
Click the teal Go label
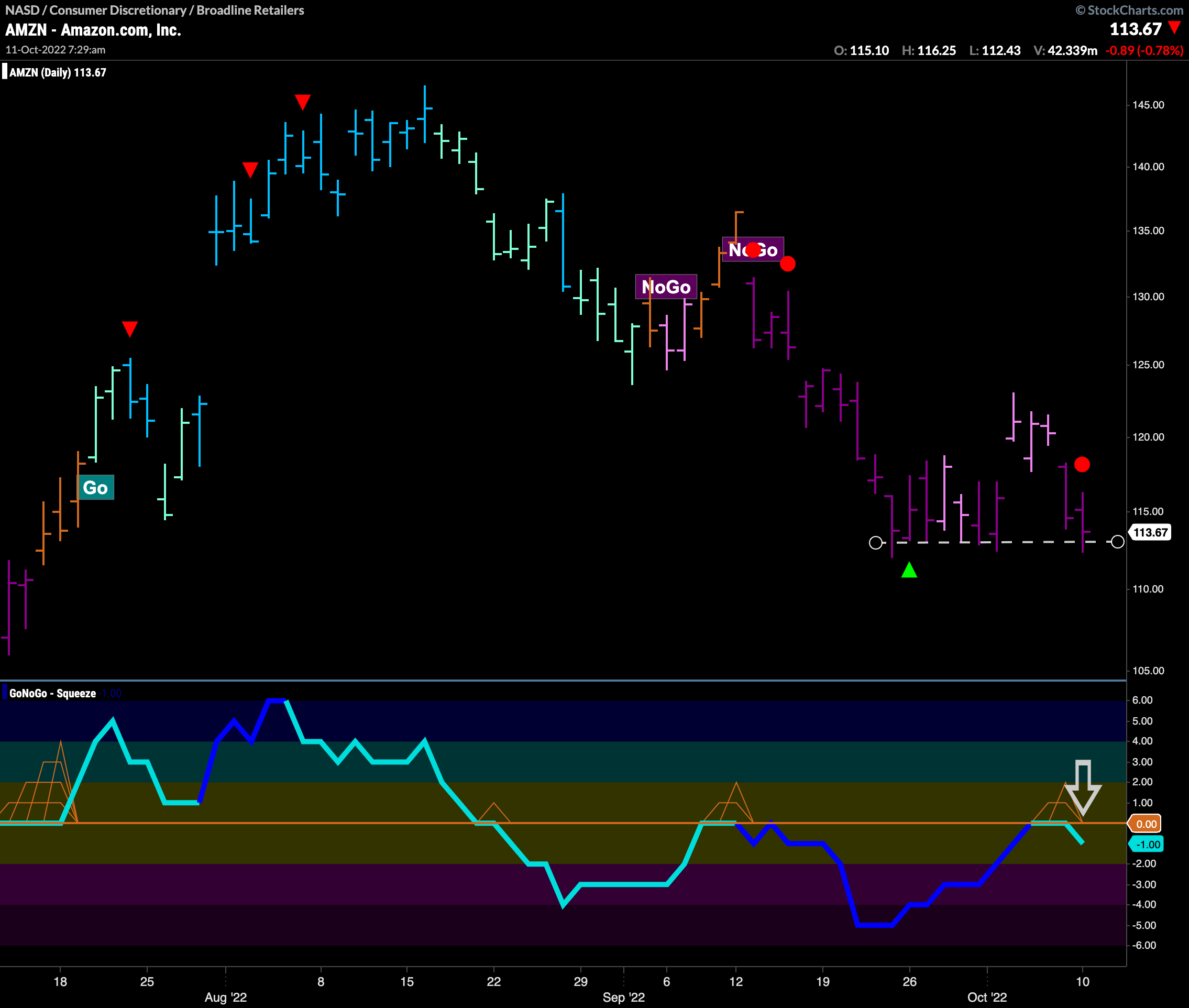(x=95, y=487)
